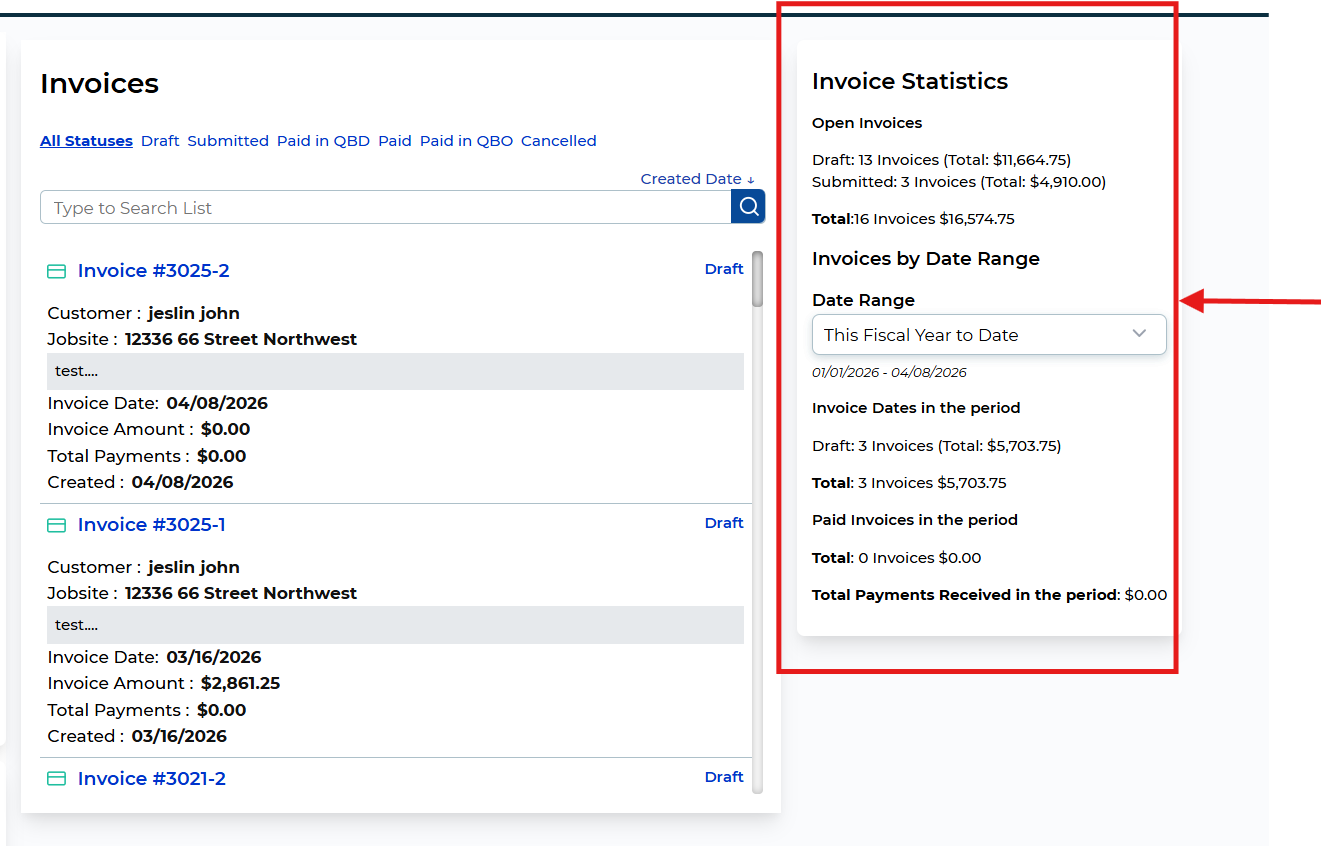Viewport: 1321px width, 846px height.
Task: Open Invoice #3025-1 link
Action: point(151,525)
